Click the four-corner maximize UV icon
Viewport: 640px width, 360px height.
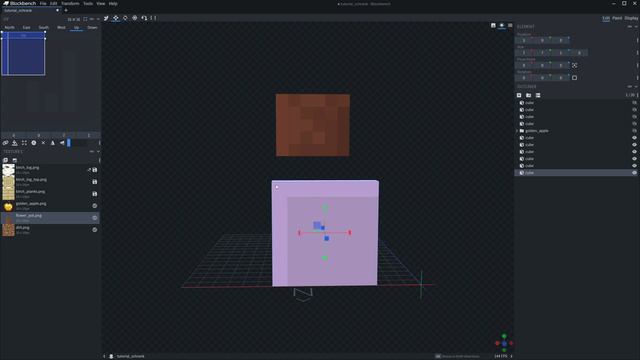[24, 143]
